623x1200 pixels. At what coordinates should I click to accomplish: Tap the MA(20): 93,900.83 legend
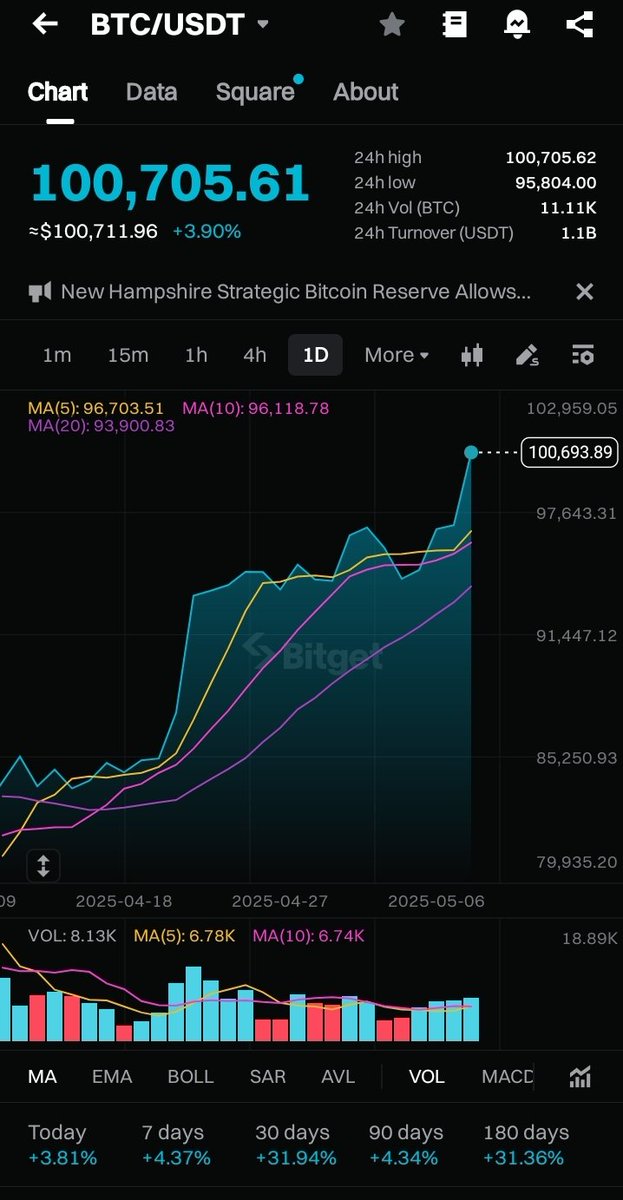pyautogui.click(x=101, y=426)
